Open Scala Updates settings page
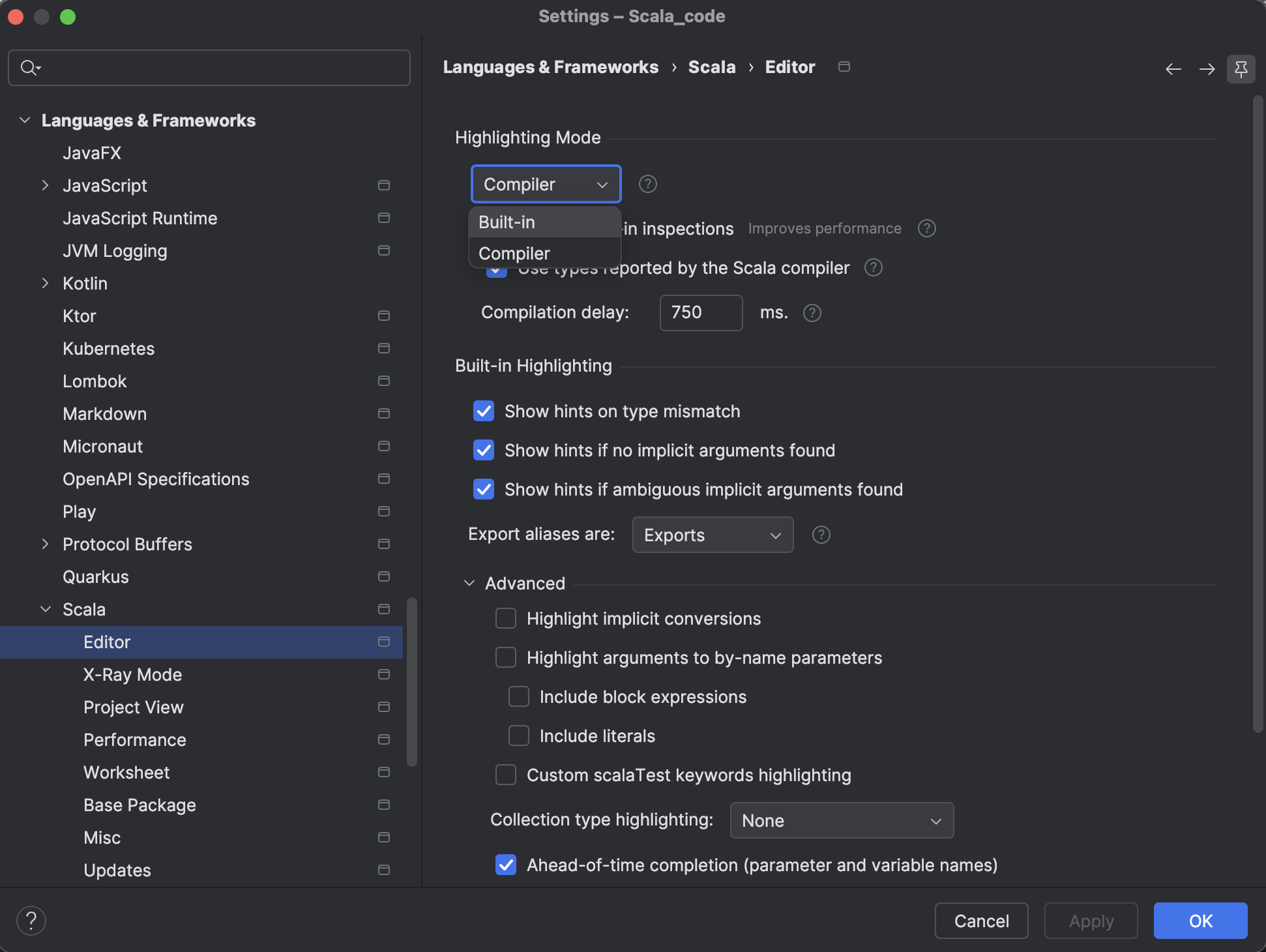The image size is (1266, 952). click(117, 870)
